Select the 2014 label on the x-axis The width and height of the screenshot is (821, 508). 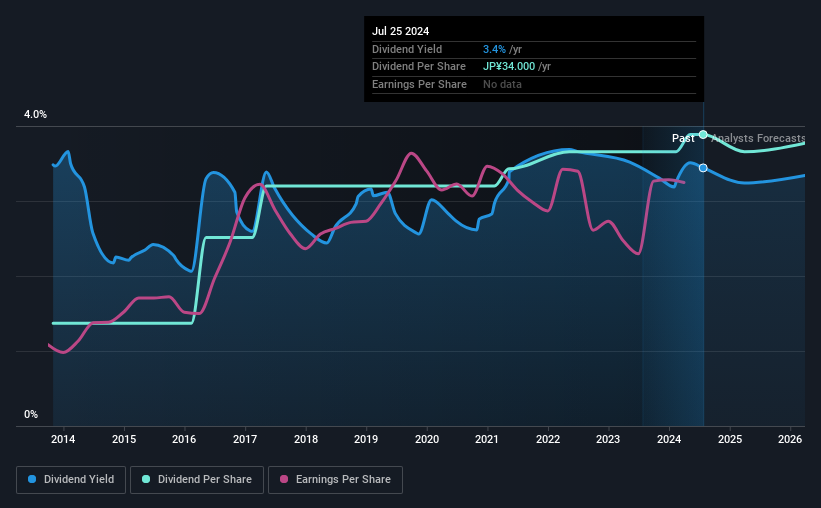(63, 439)
